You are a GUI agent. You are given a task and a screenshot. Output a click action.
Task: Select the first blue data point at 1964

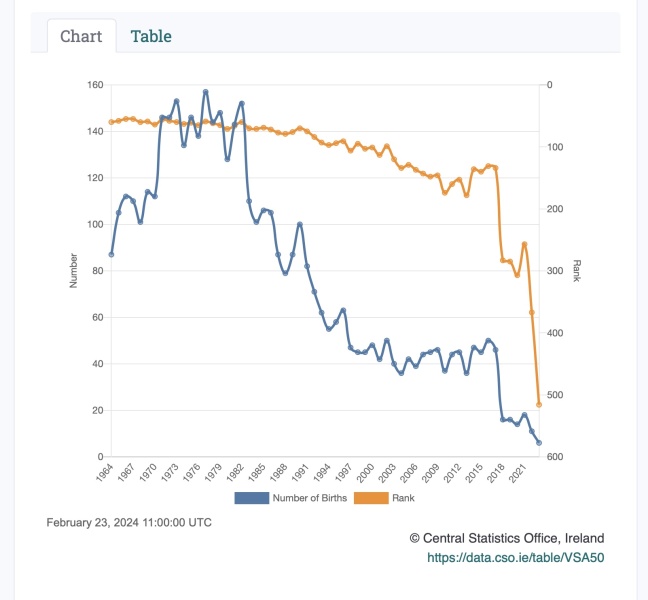[x=111, y=255]
